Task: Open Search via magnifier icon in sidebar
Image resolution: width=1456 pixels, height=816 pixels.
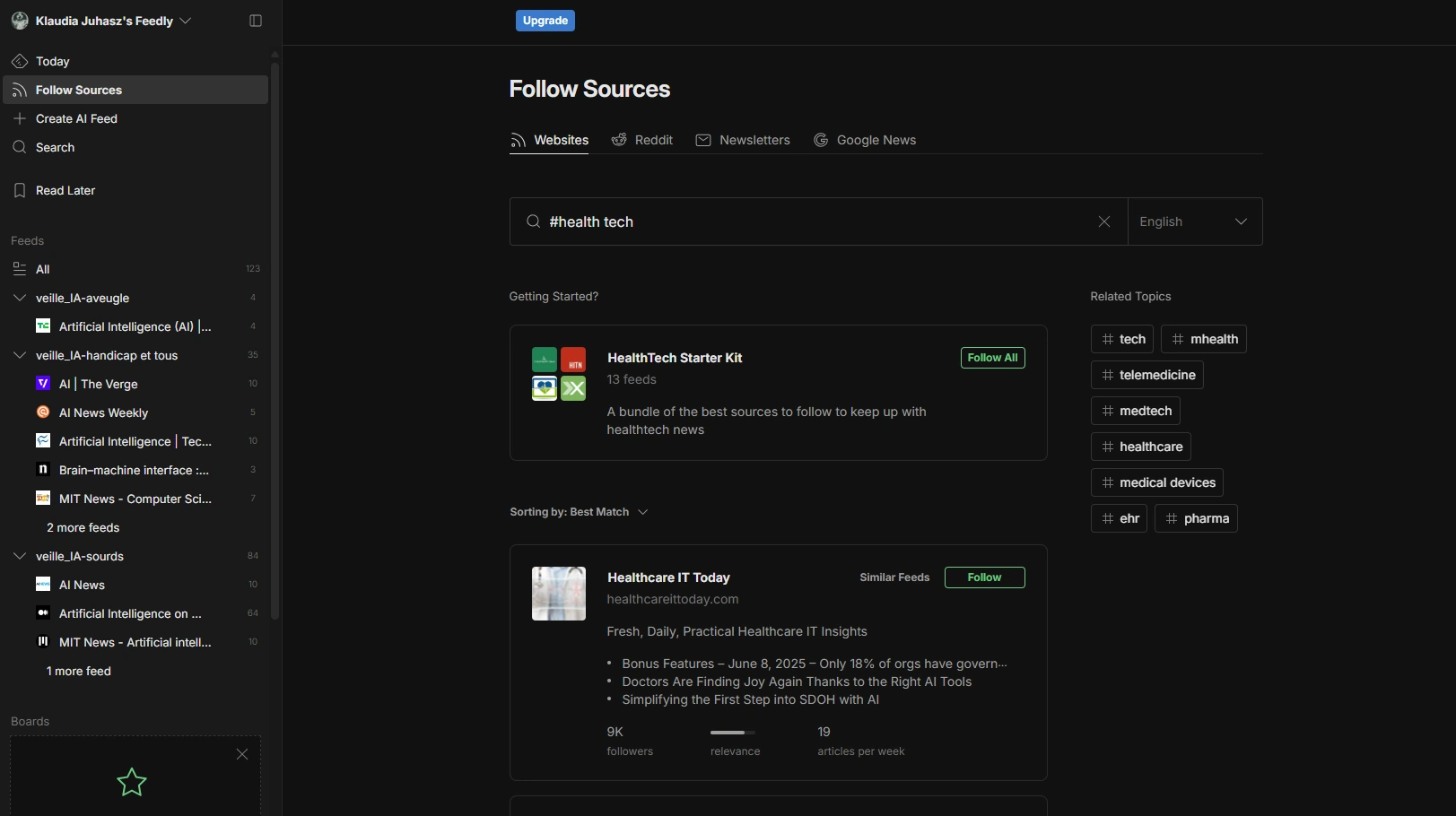Action: (20, 147)
